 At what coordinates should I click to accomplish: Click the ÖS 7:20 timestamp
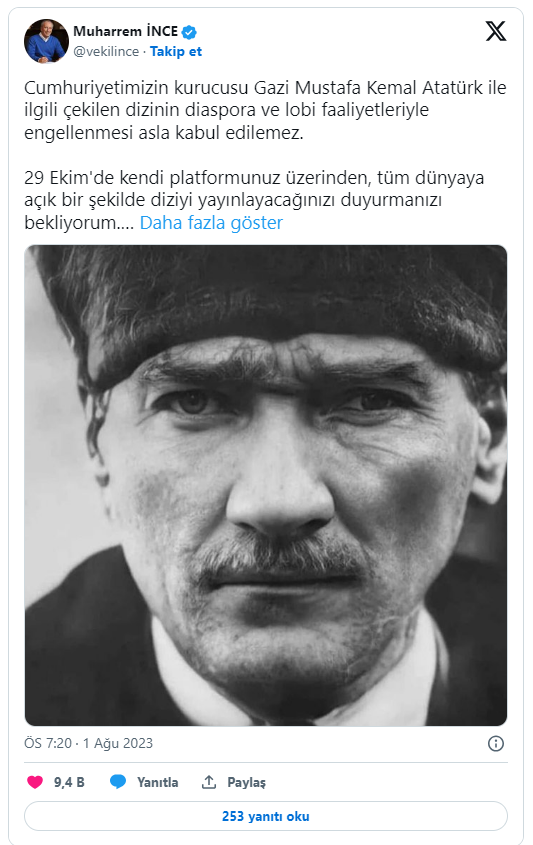(x=48, y=743)
